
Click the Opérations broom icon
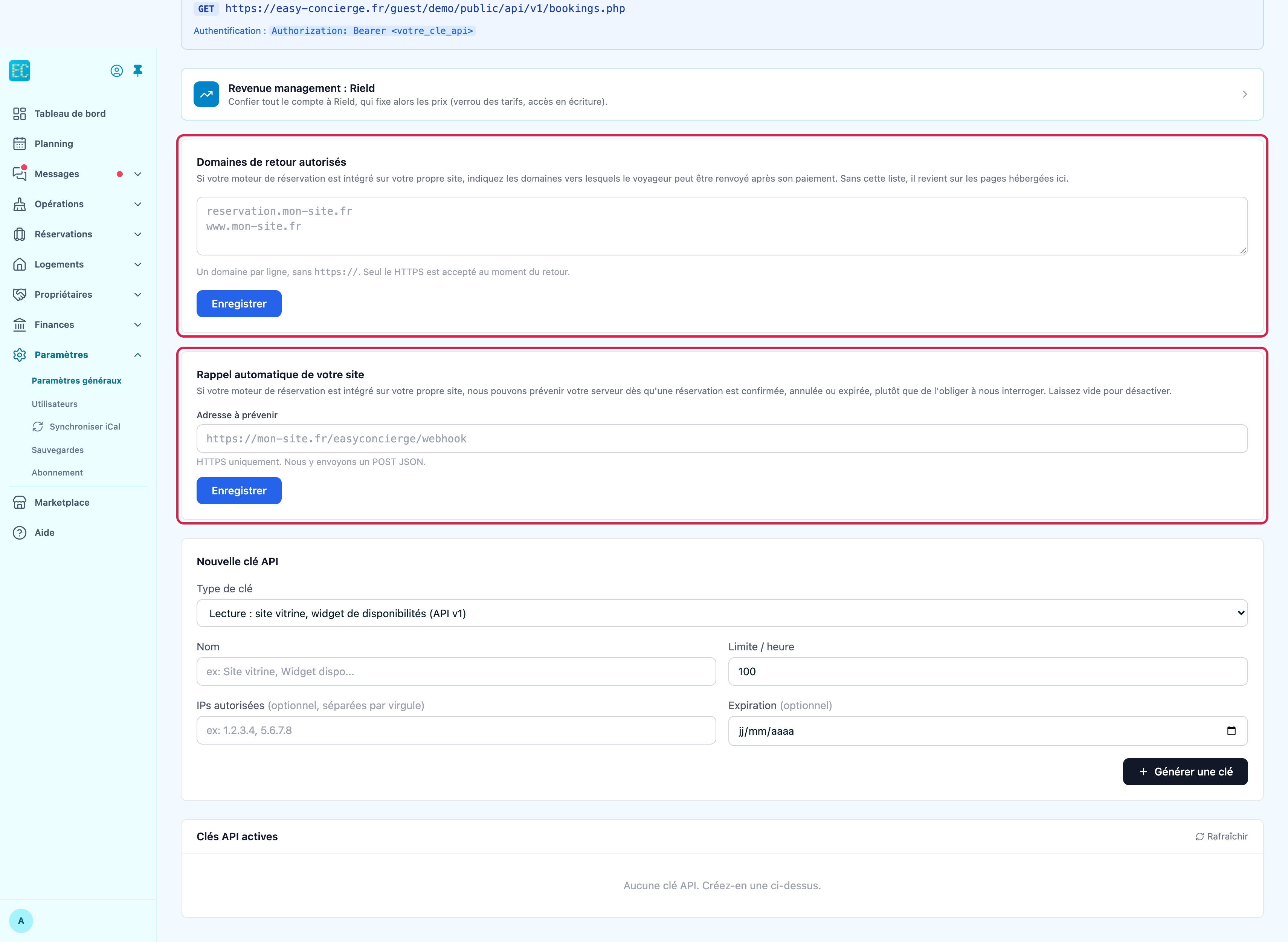(19, 204)
